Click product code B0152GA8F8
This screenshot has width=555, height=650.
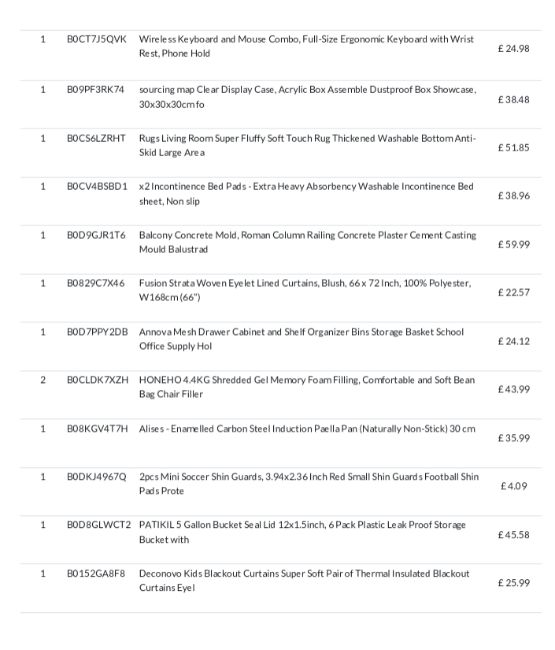coord(96,574)
